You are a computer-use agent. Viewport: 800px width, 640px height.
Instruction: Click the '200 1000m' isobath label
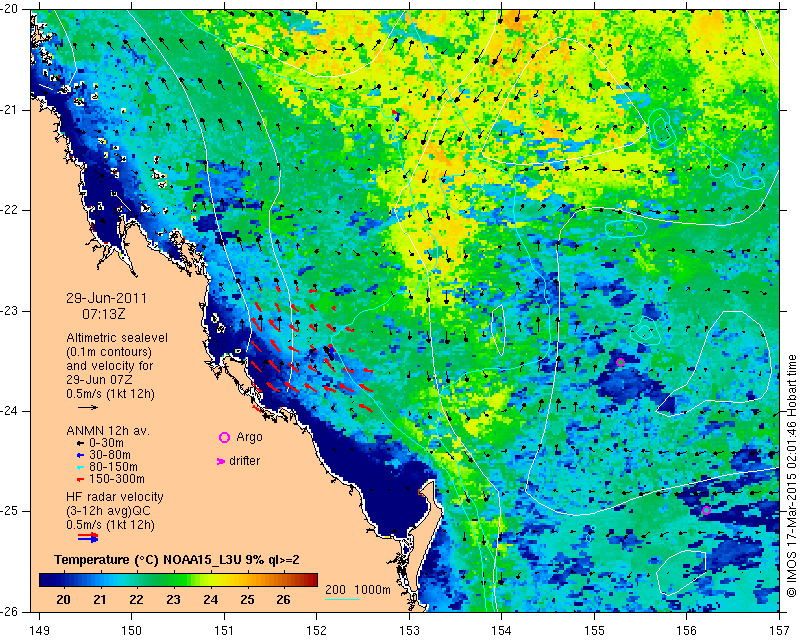click(358, 589)
